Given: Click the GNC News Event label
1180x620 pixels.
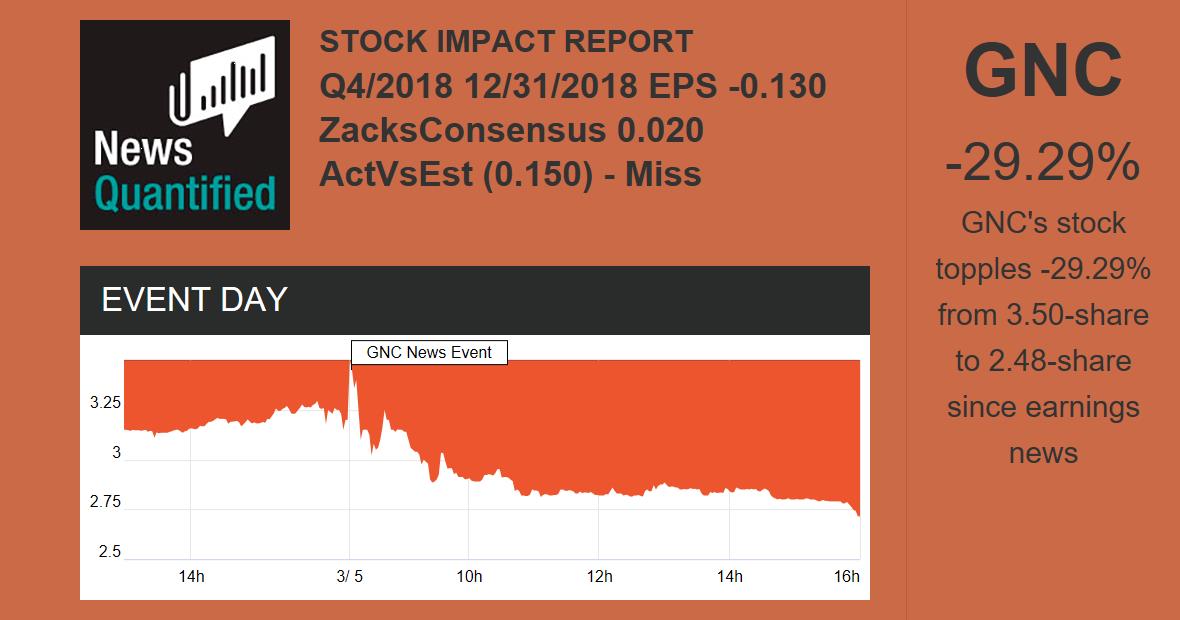Looking at the screenshot, I should (429, 352).
